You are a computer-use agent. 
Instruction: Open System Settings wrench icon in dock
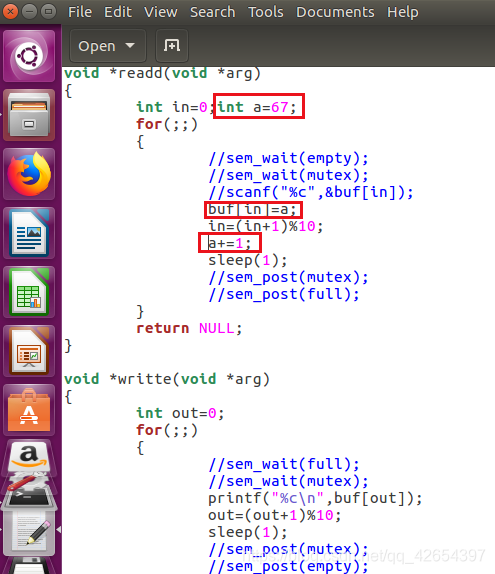[27, 481]
